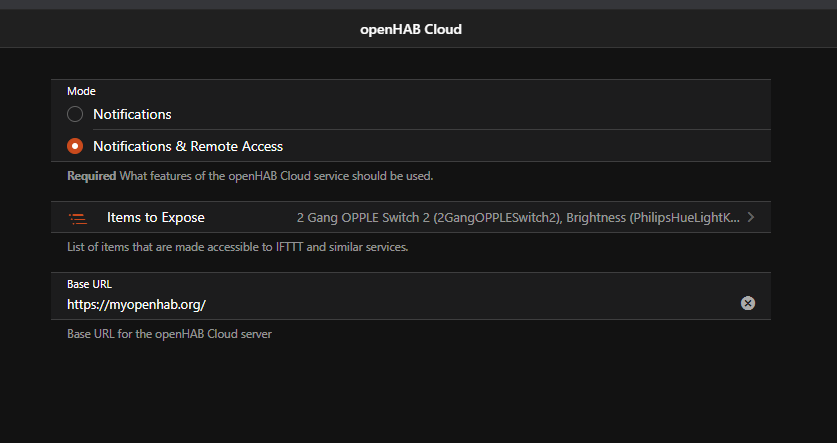Click the word Required in bold
The image size is (837, 443).
[92, 176]
